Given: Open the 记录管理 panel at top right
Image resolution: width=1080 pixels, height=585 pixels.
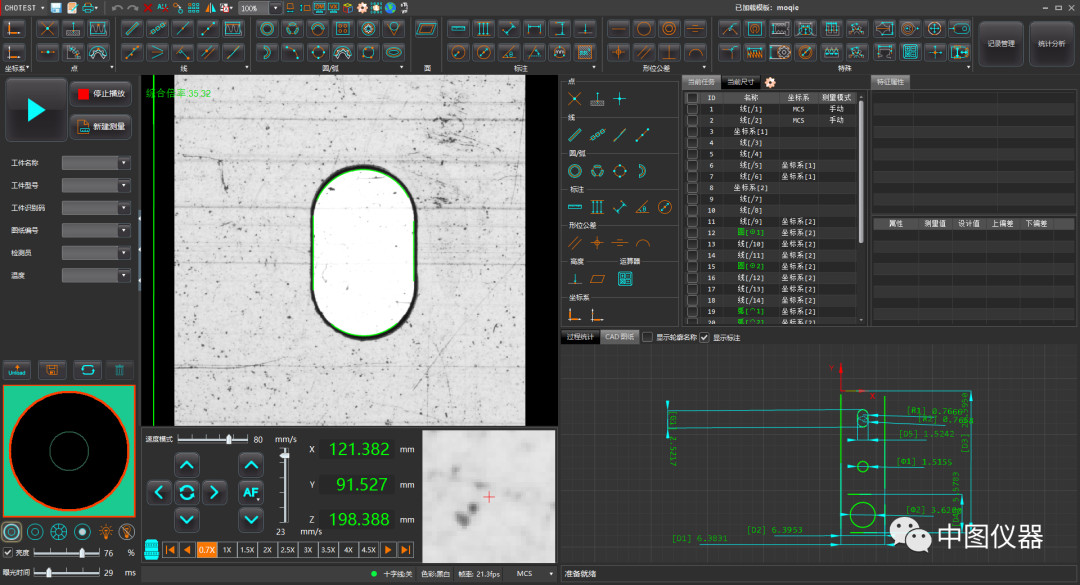Looking at the screenshot, I should pos(1000,44).
